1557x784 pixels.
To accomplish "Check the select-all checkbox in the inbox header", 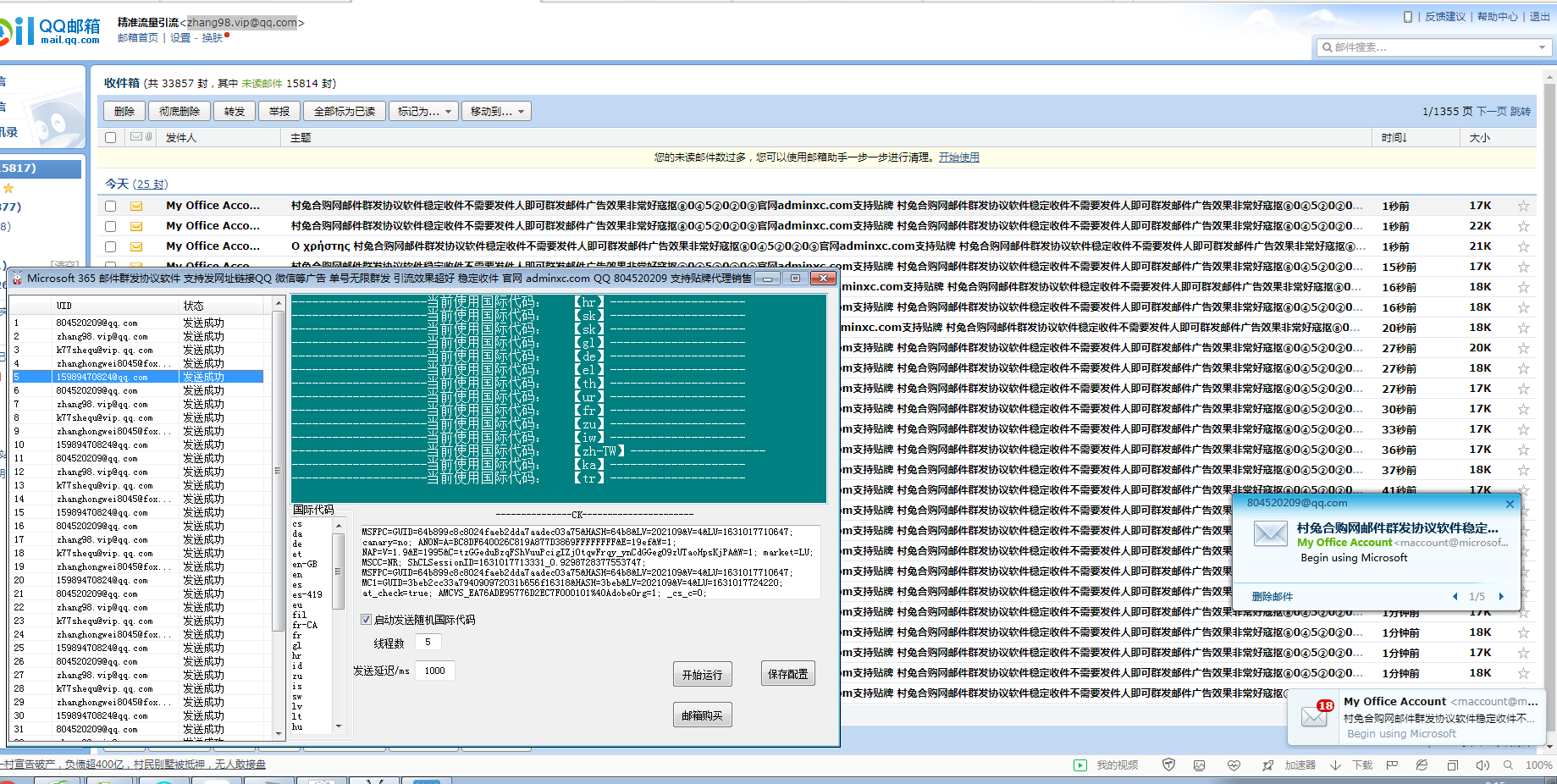I will click(x=110, y=137).
